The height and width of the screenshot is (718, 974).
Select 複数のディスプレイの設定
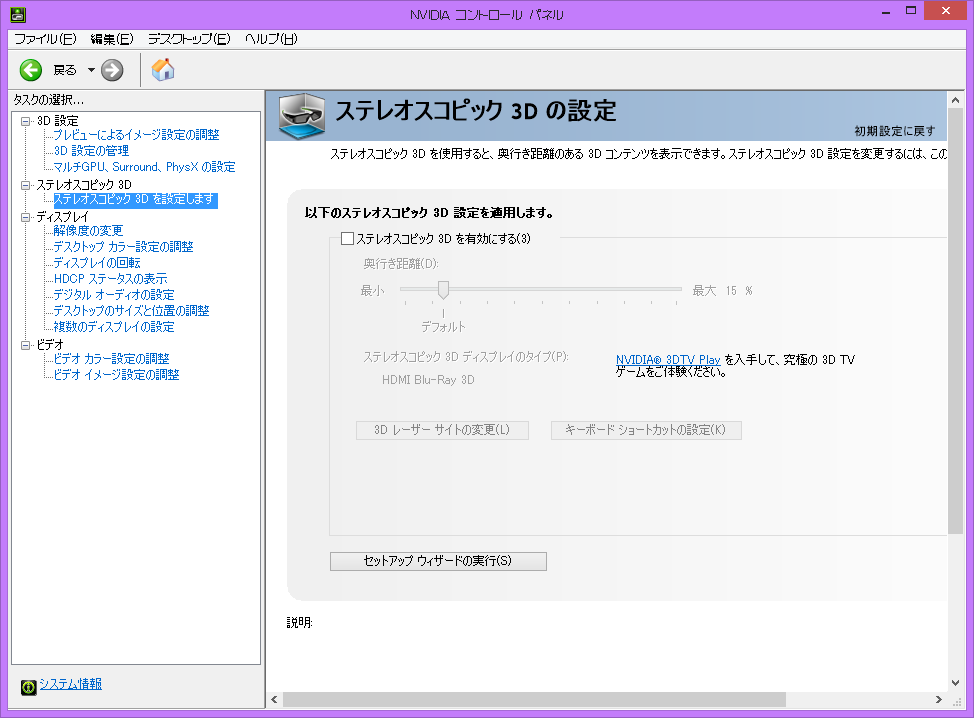click(x=114, y=327)
